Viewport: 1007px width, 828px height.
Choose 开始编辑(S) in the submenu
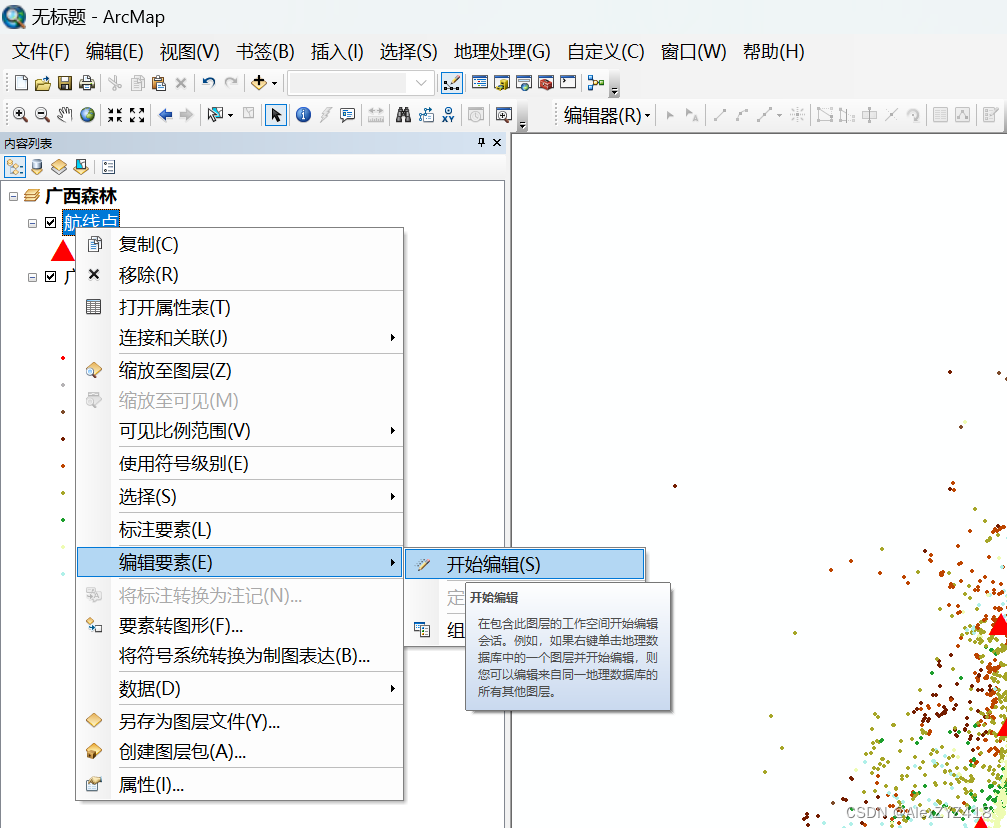point(525,565)
